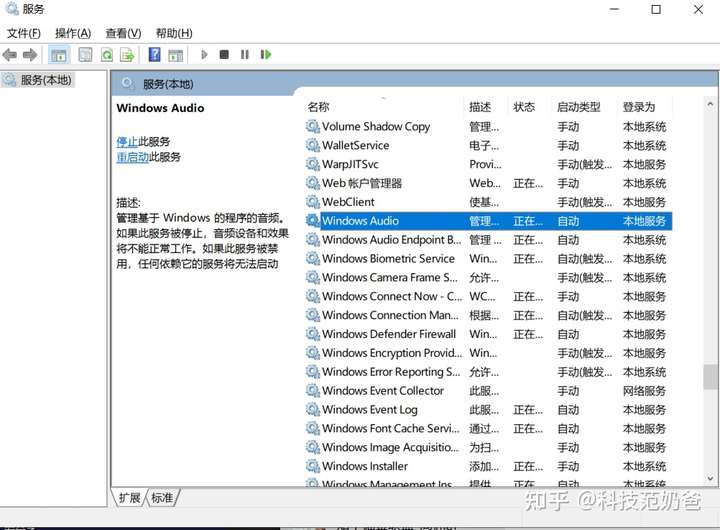Click 网络服务 in Windows Event Collector row
Viewport: 720px width, 530px height.
[644, 391]
